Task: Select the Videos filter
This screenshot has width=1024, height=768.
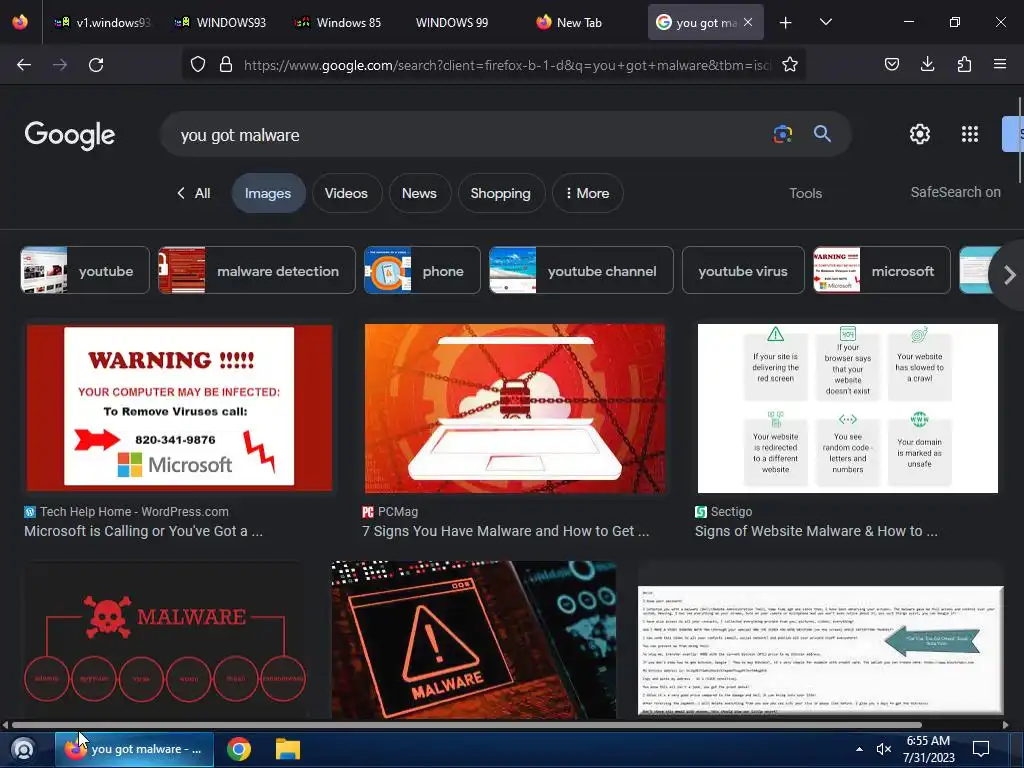Action: pyautogui.click(x=346, y=193)
